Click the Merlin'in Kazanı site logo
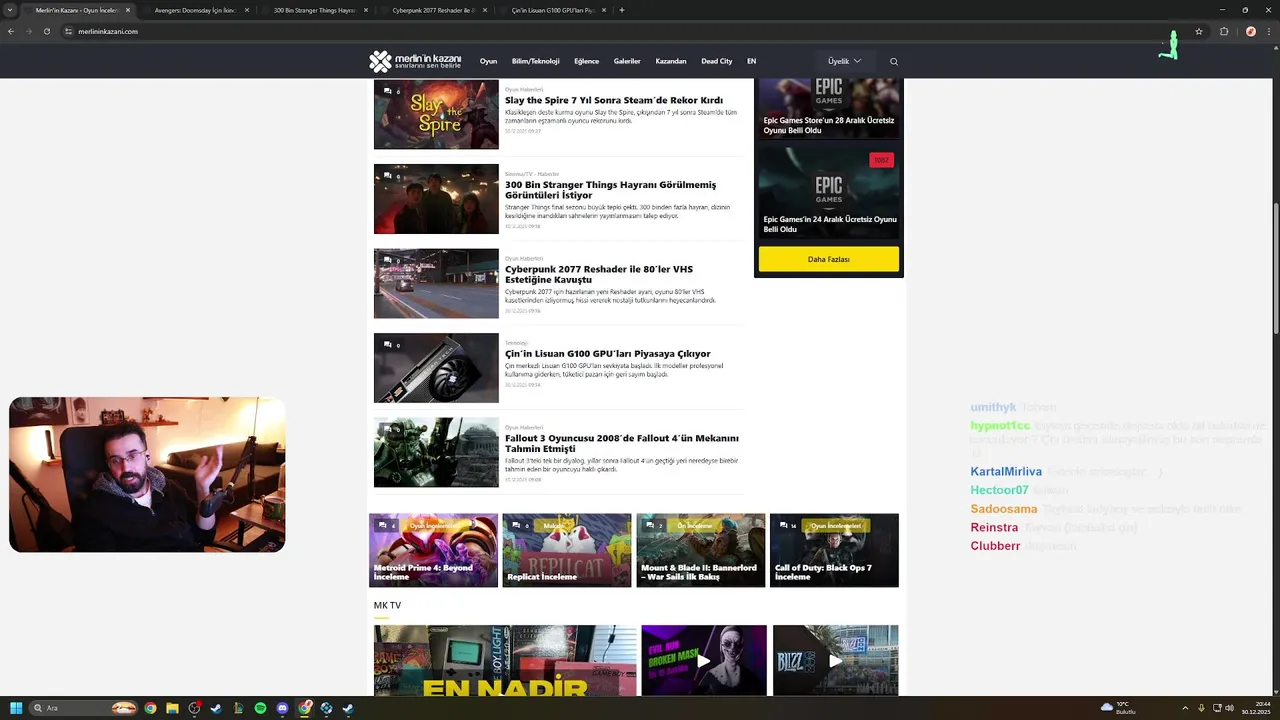This screenshot has width=1280, height=720. click(415, 61)
